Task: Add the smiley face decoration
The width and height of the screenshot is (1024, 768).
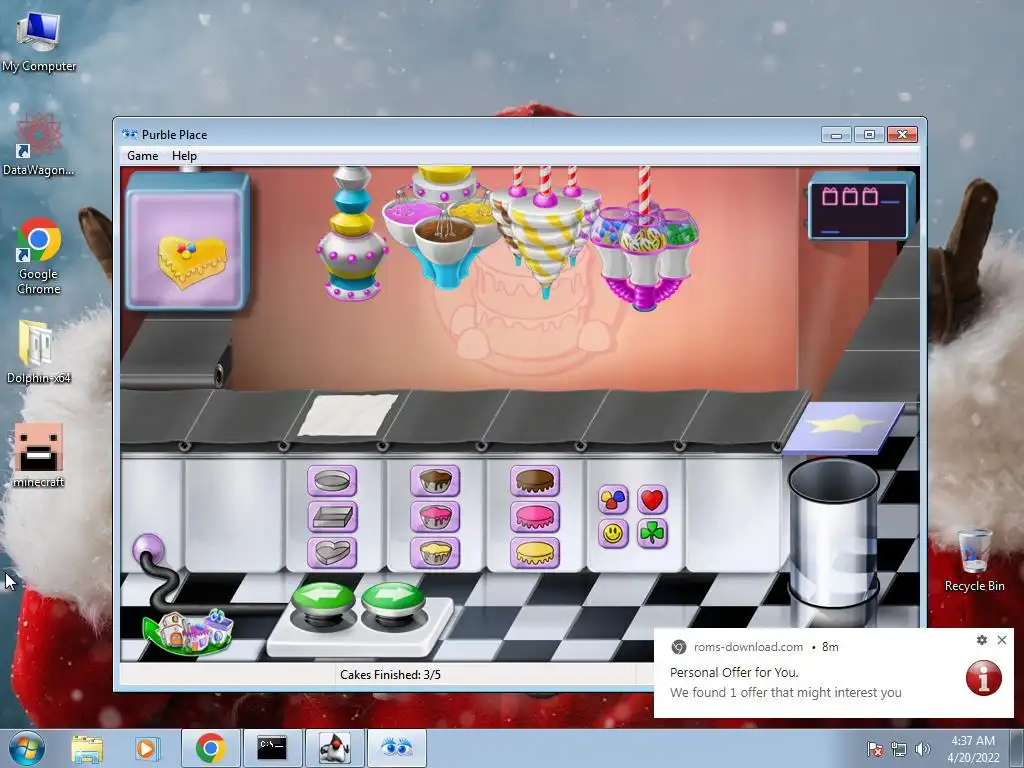Action: point(613,534)
